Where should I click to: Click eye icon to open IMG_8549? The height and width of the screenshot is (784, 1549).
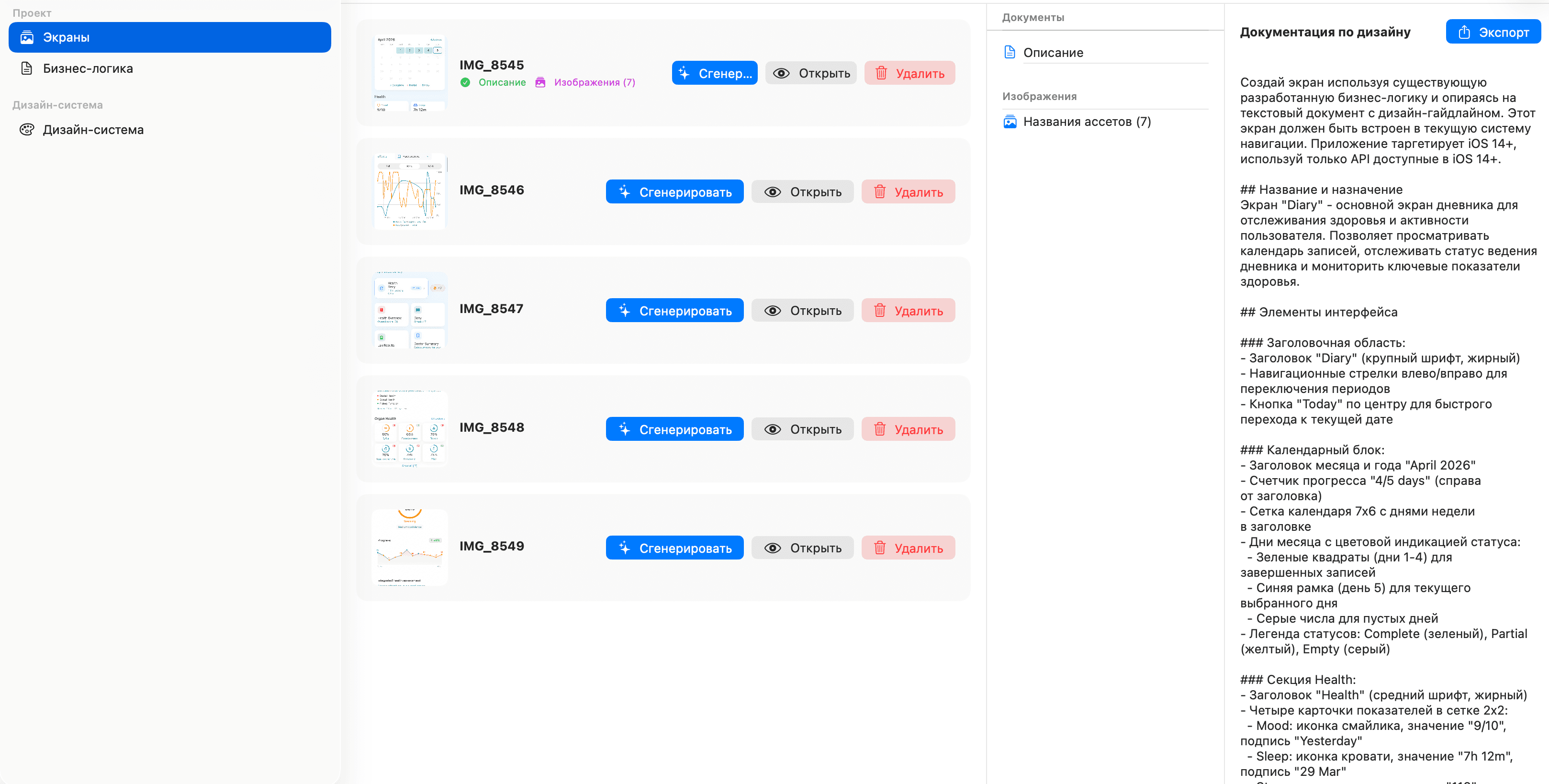coord(773,549)
